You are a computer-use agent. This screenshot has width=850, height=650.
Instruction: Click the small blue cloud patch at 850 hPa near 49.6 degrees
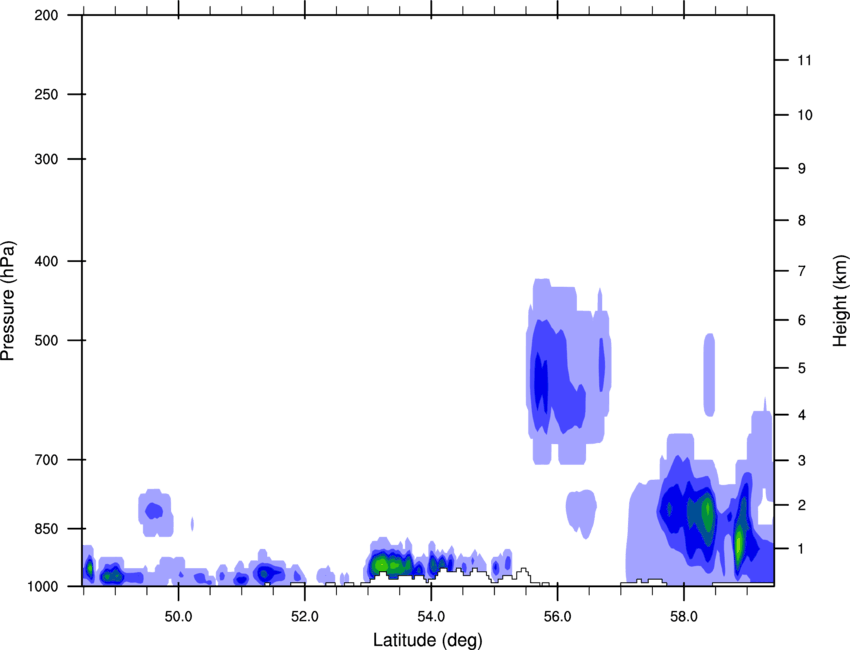156,512
